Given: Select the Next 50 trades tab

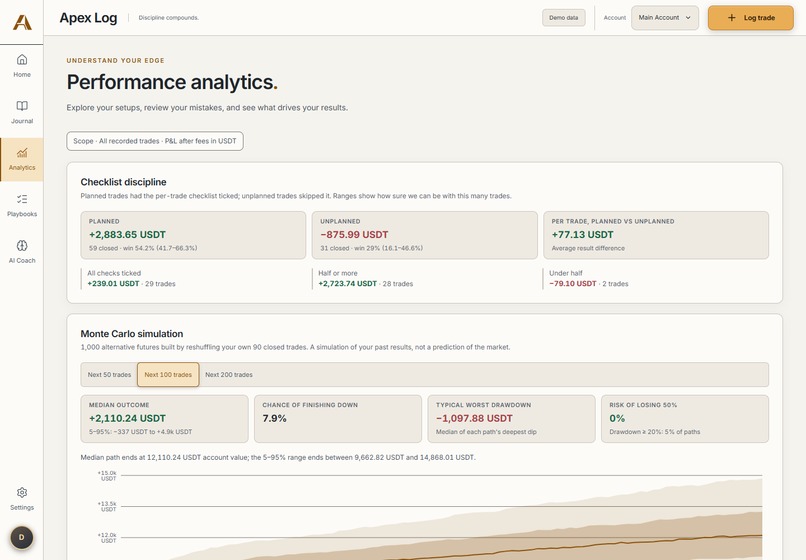Looking at the screenshot, I should 109,374.
